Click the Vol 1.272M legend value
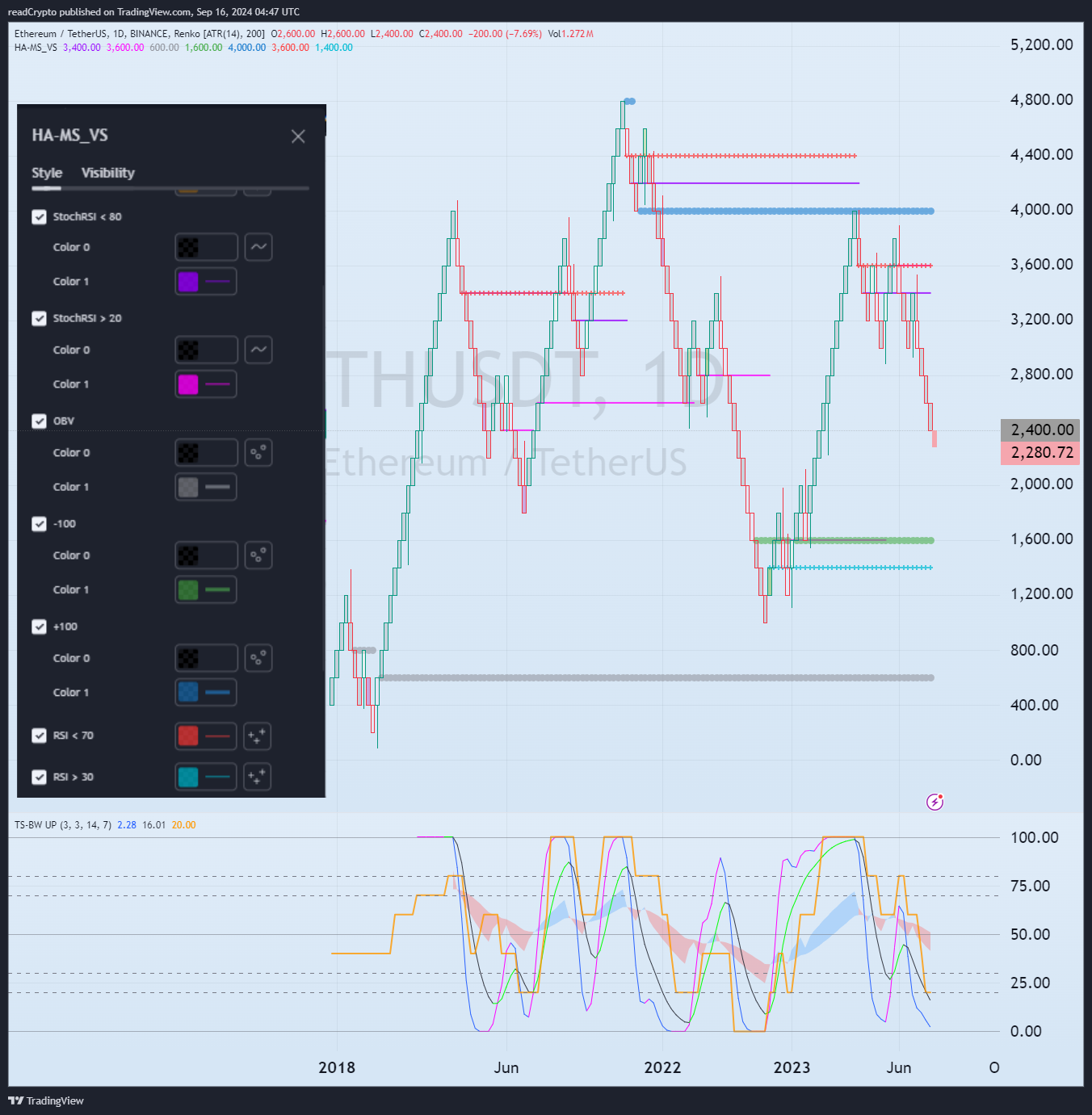Viewport: 1092px width, 1115px height. [x=570, y=34]
